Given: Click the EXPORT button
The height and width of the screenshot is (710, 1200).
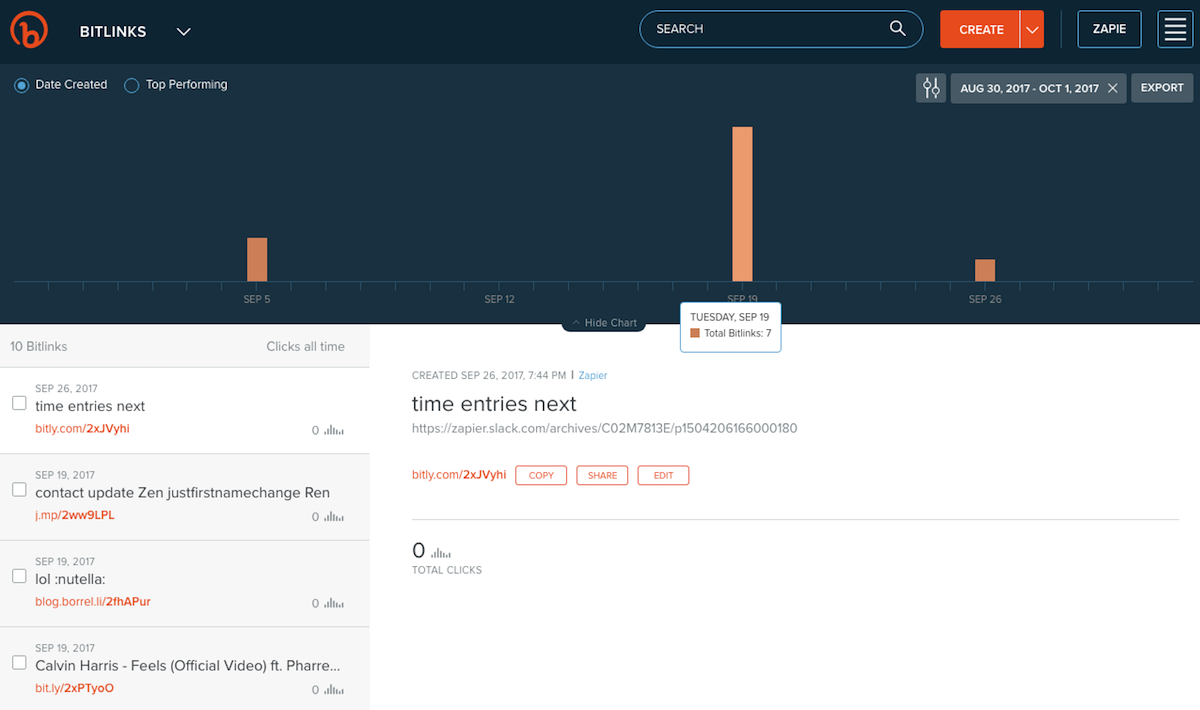Looking at the screenshot, I should (x=1162, y=88).
